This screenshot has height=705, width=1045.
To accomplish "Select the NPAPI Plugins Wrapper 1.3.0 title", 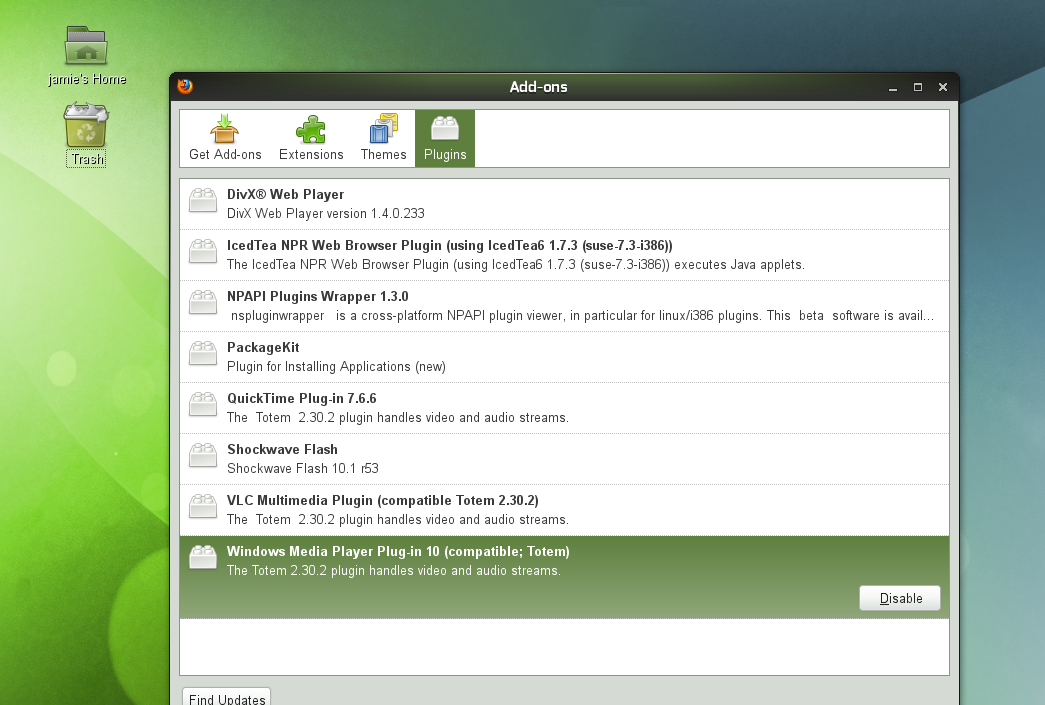I will [317, 297].
